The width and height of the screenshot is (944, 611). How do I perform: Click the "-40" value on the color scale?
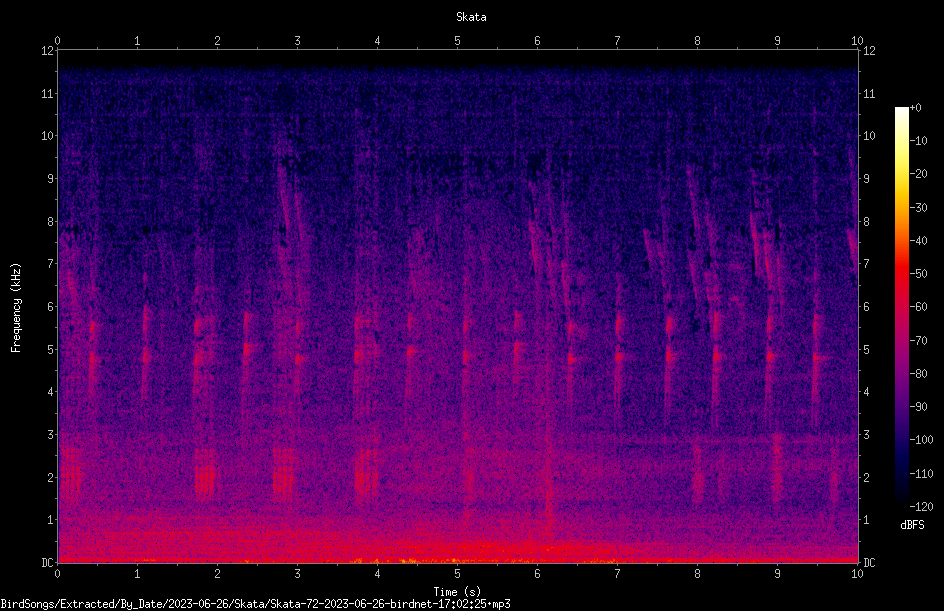click(x=919, y=241)
